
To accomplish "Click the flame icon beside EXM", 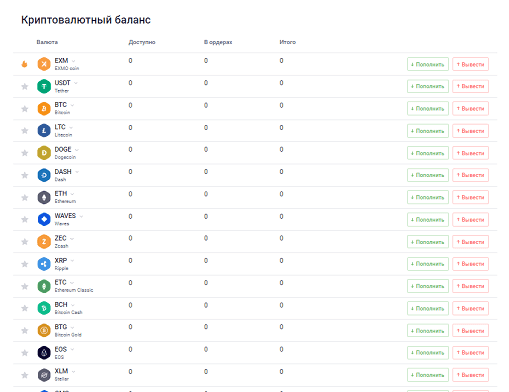I will pos(24,64).
